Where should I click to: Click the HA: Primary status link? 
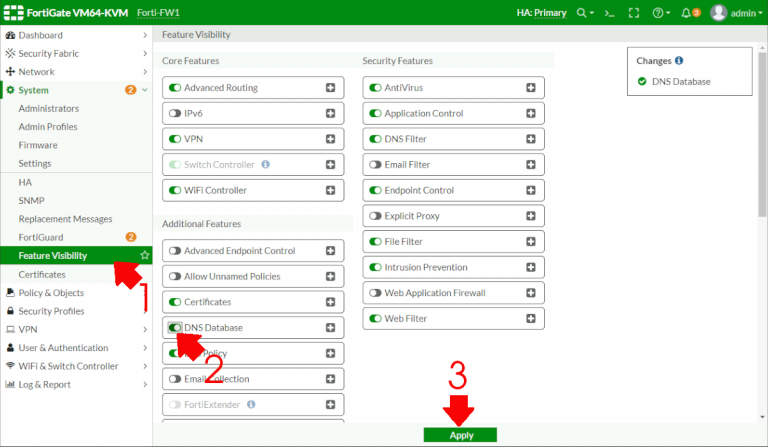541,13
